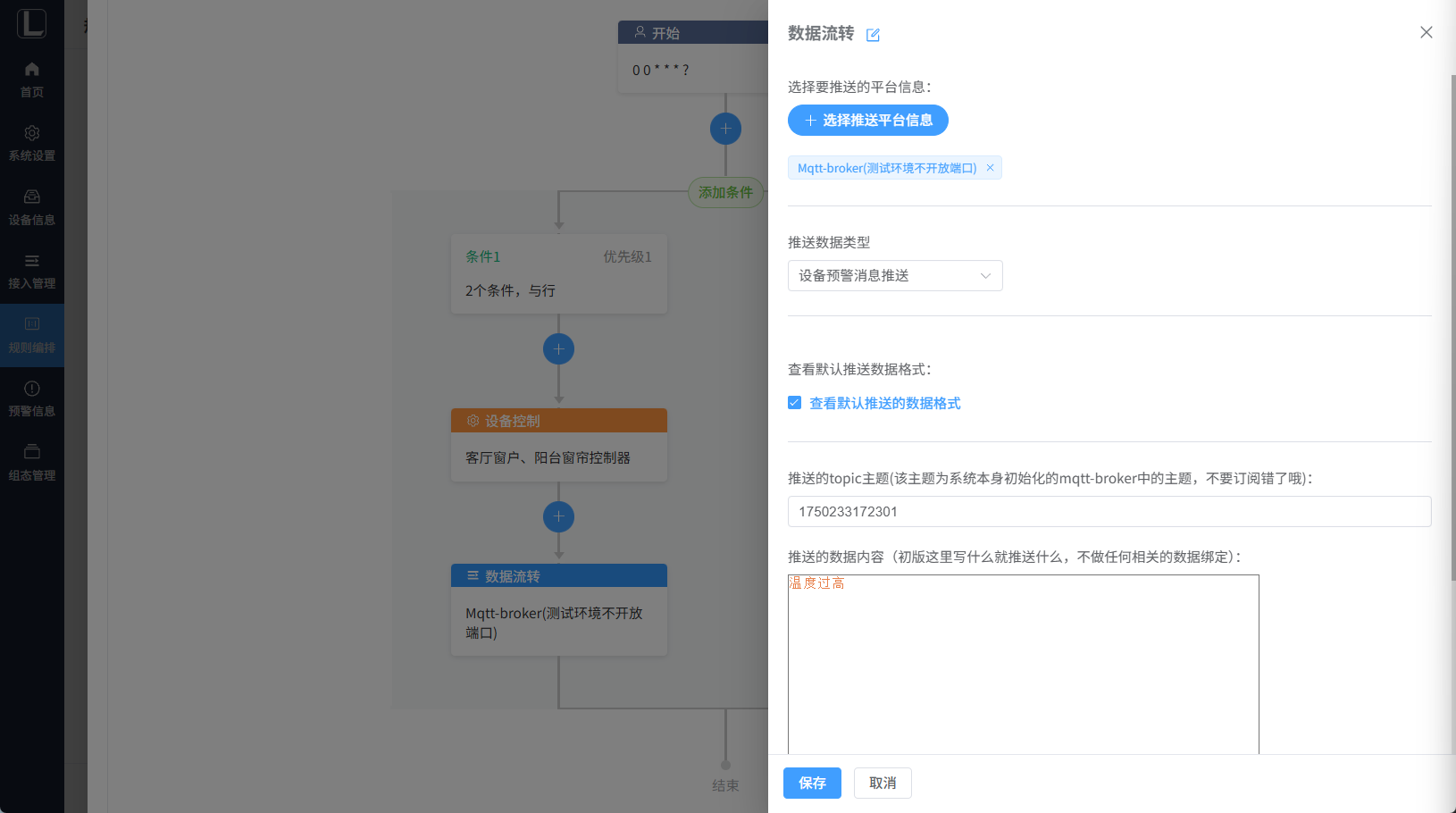Click the topic主题 input field
Image resolution: width=1456 pixels, height=813 pixels.
click(x=1109, y=512)
